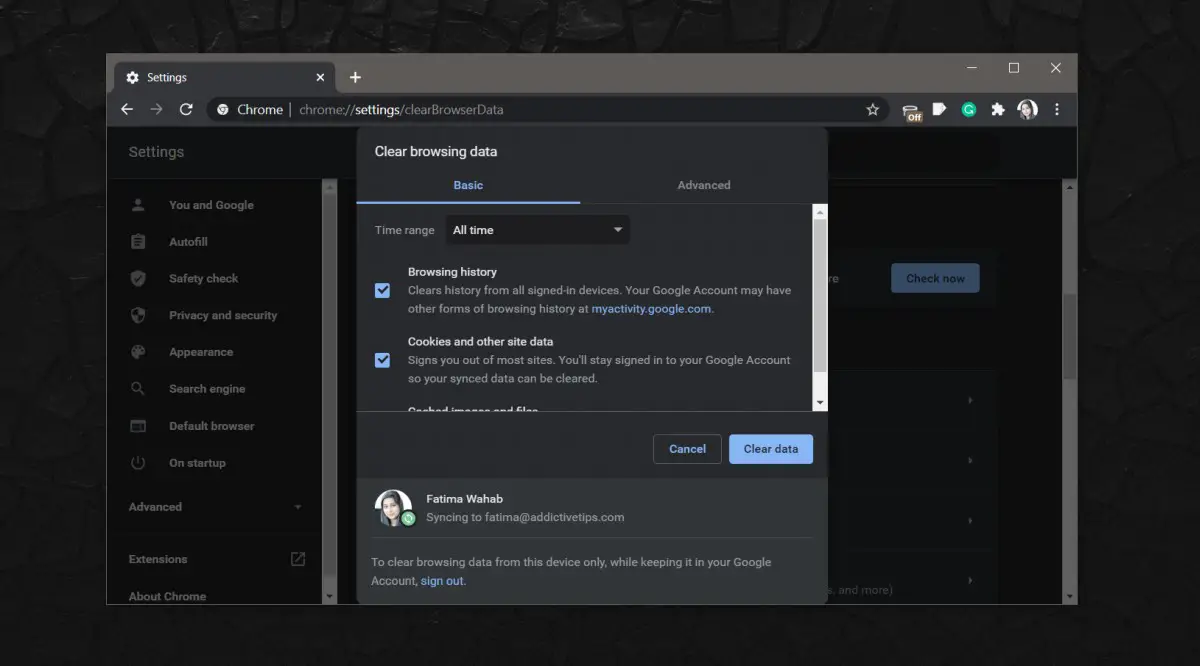Click the Clear browsing data title
This screenshot has width=1200, height=666.
[436, 152]
